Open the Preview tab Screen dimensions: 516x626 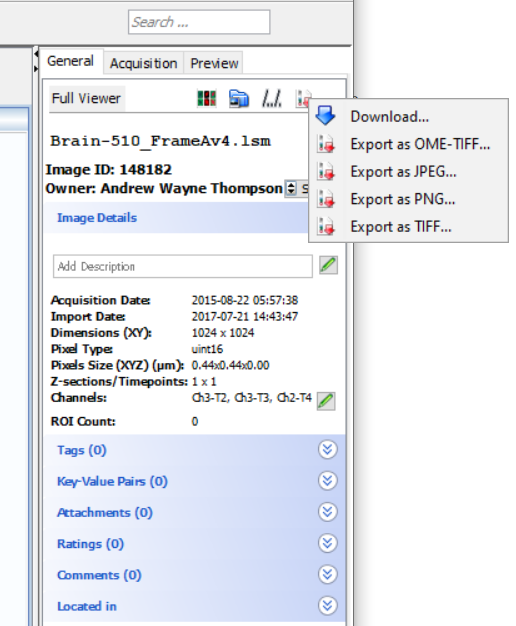coord(214,63)
